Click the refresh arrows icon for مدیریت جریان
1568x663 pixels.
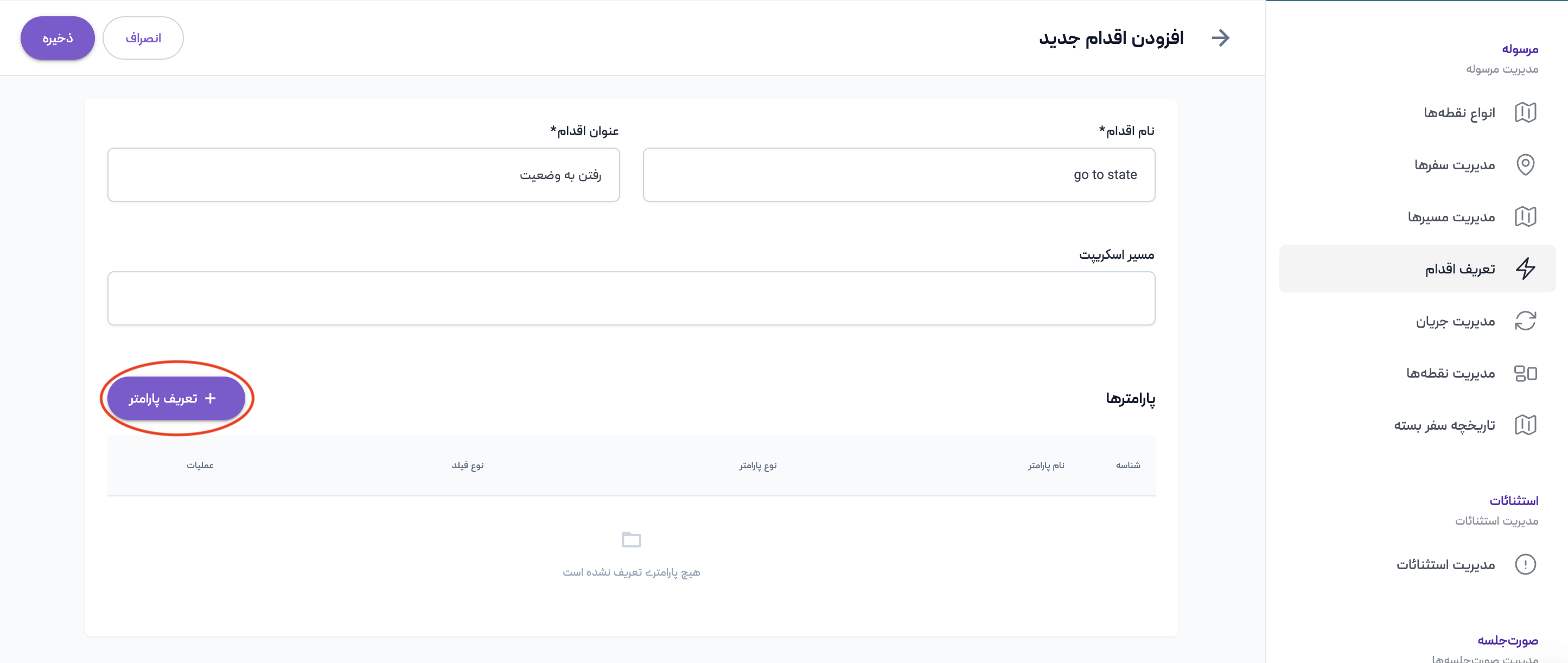point(1525,321)
